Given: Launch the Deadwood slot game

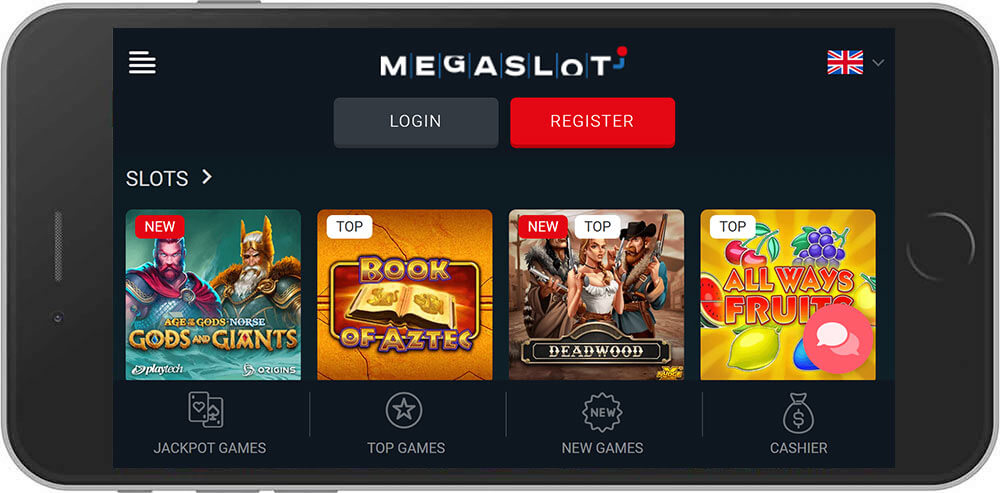Looking at the screenshot, I should (x=596, y=295).
